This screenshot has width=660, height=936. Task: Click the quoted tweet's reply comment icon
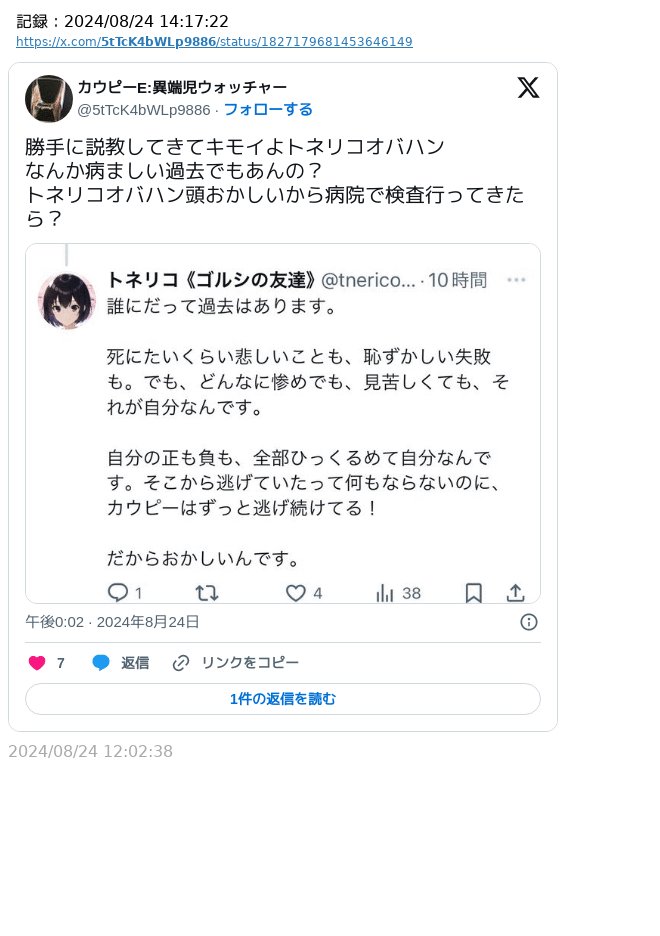tap(118, 593)
